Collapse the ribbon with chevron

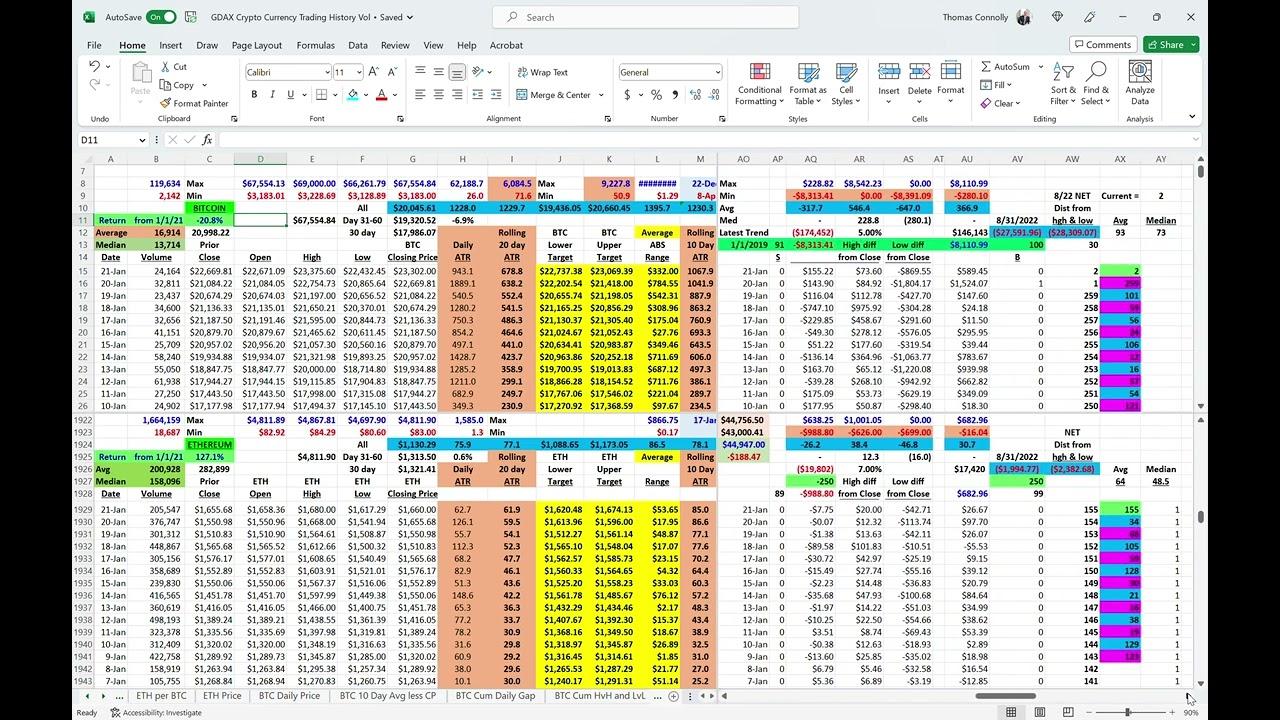tap(1191, 117)
